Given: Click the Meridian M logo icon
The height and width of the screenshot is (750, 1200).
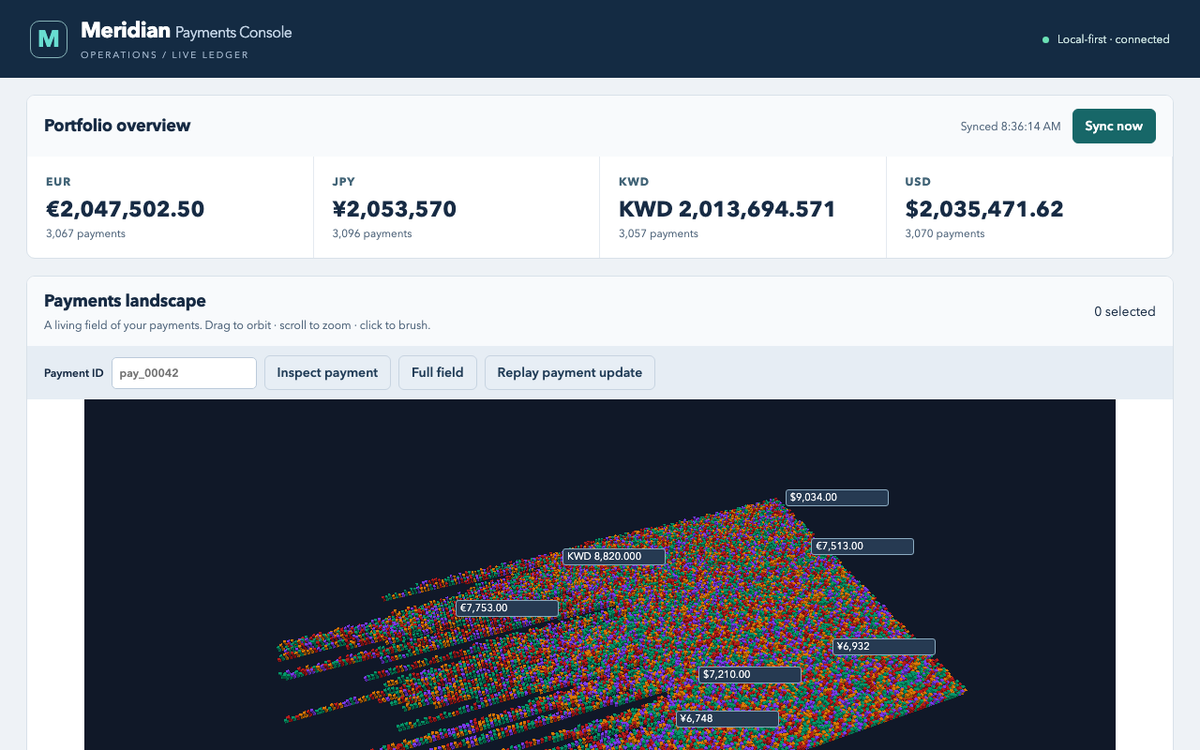Looking at the screenshot, I should (x=48, y=39).
